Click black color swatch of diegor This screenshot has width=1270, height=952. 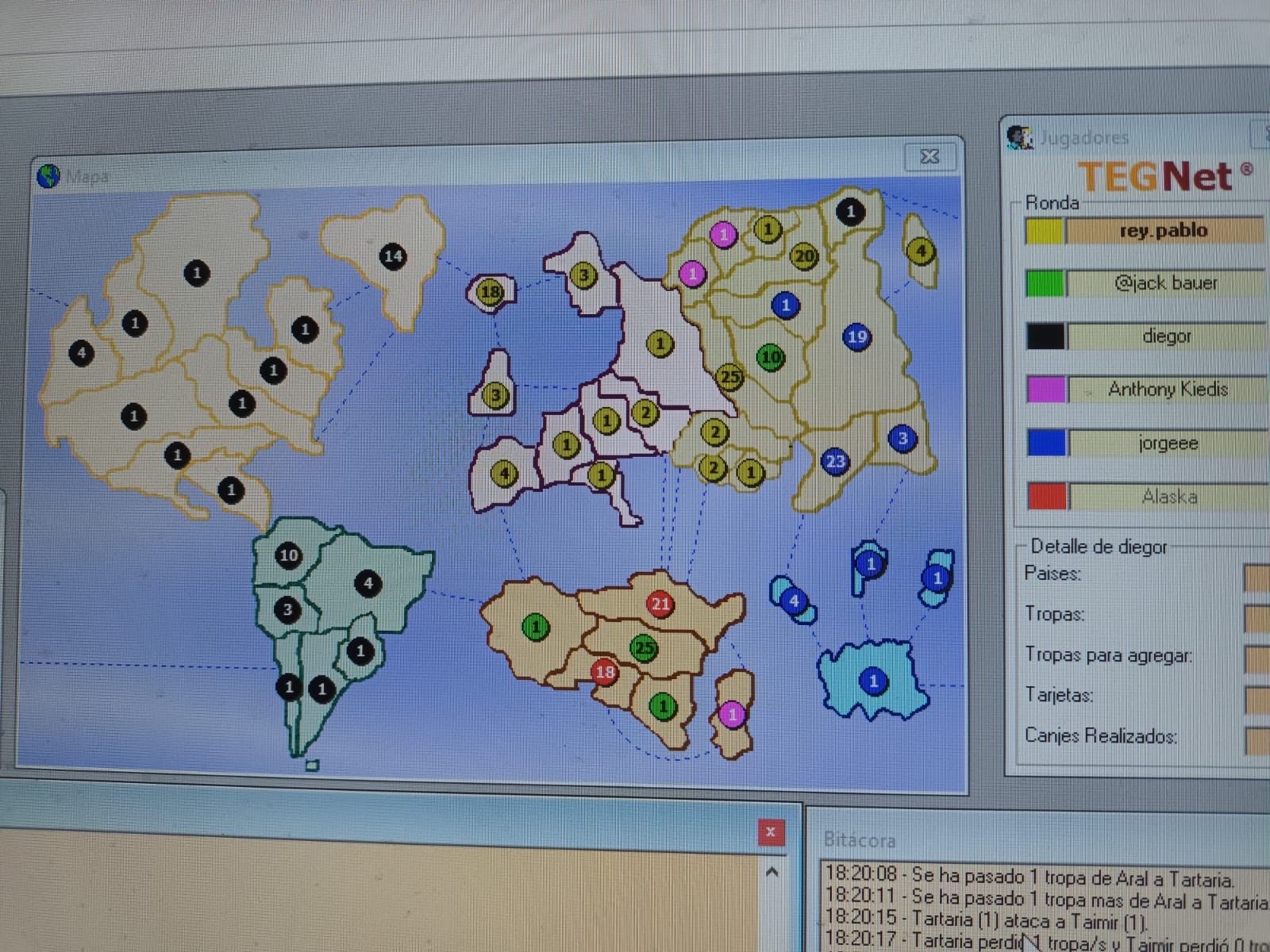click(x=1045, y=336)
